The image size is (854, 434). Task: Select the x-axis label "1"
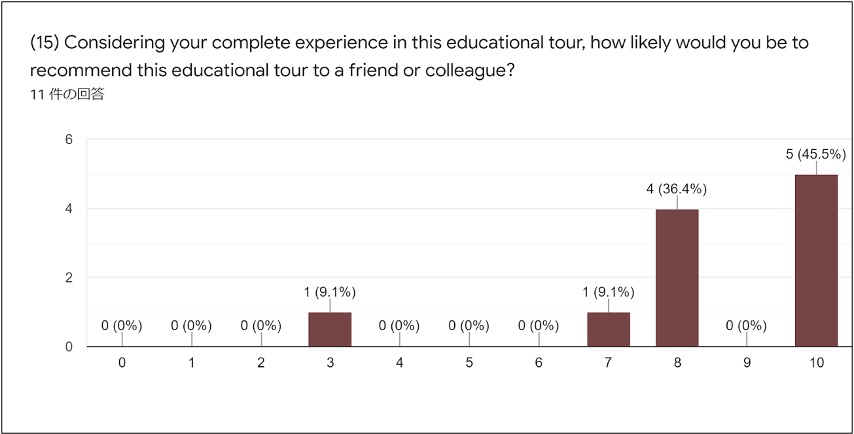(191, 363)
